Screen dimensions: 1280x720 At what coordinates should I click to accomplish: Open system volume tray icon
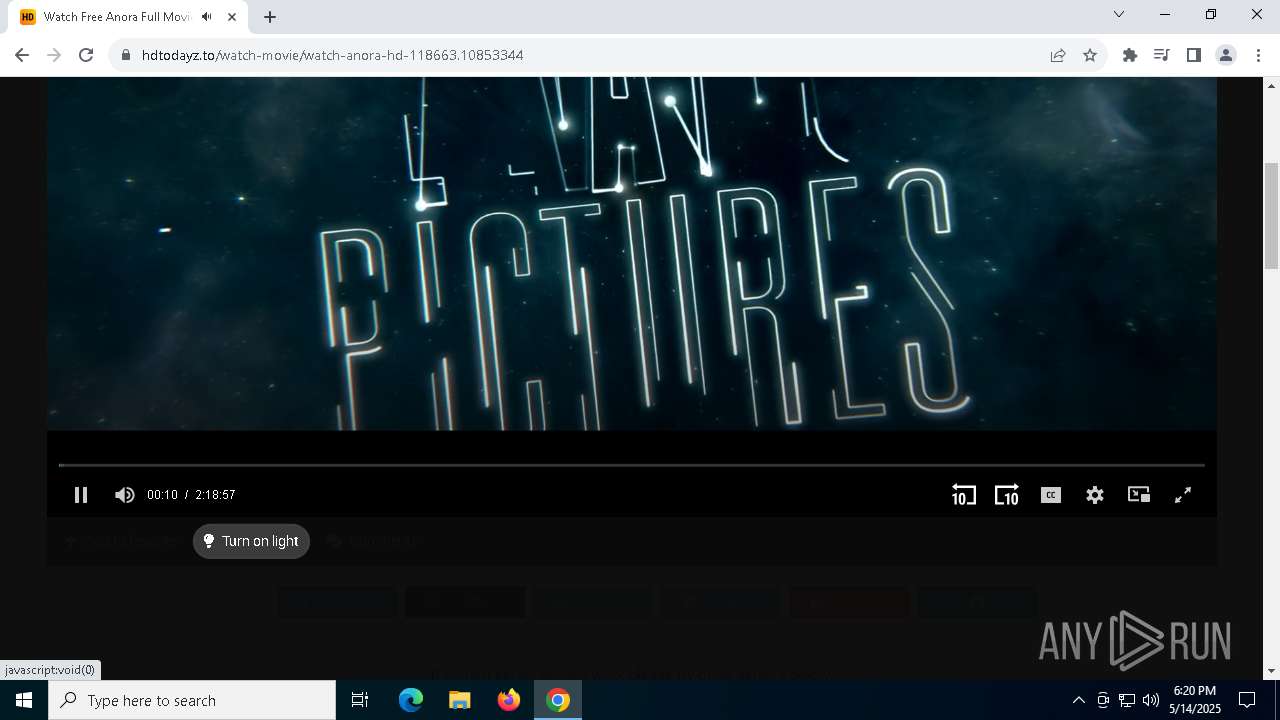1151,700
